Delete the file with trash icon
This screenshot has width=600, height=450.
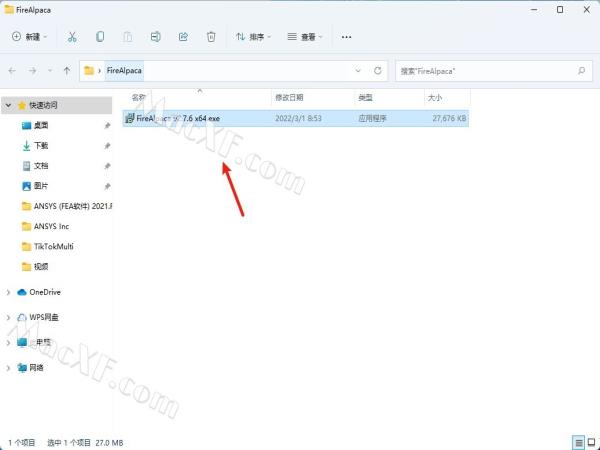211,37
